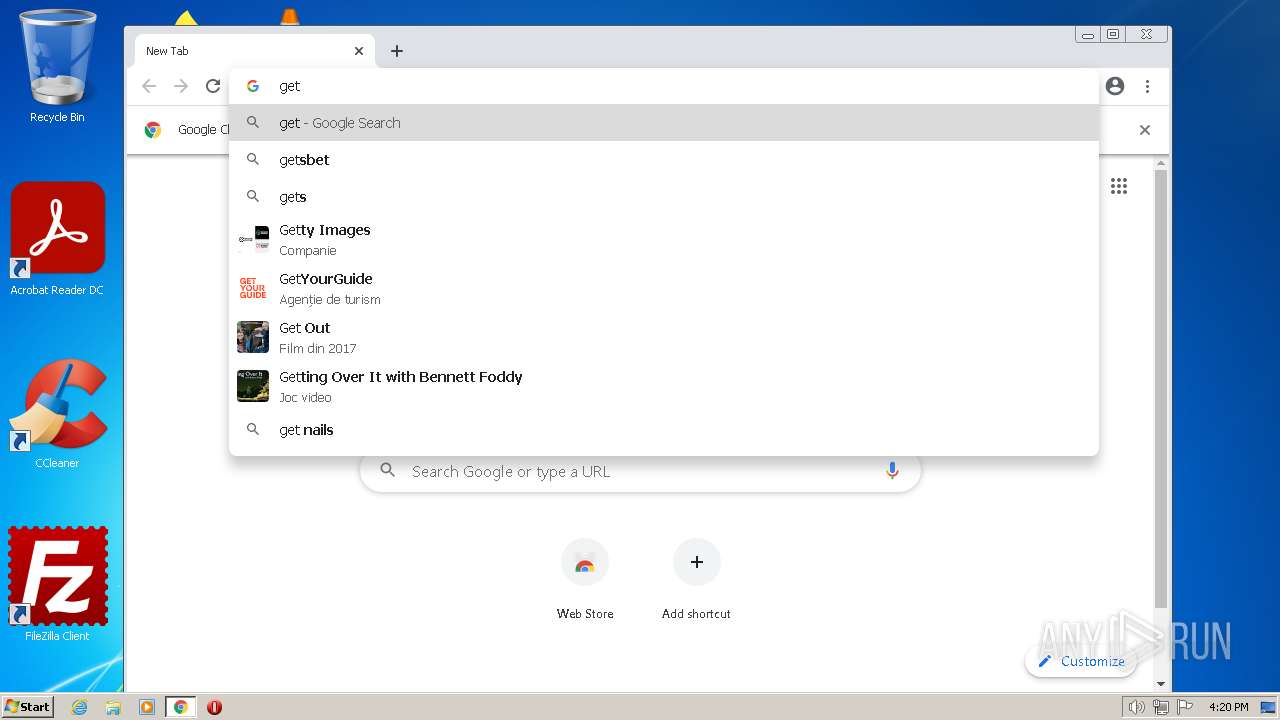Click the page vertical scrollbar

1161,390
